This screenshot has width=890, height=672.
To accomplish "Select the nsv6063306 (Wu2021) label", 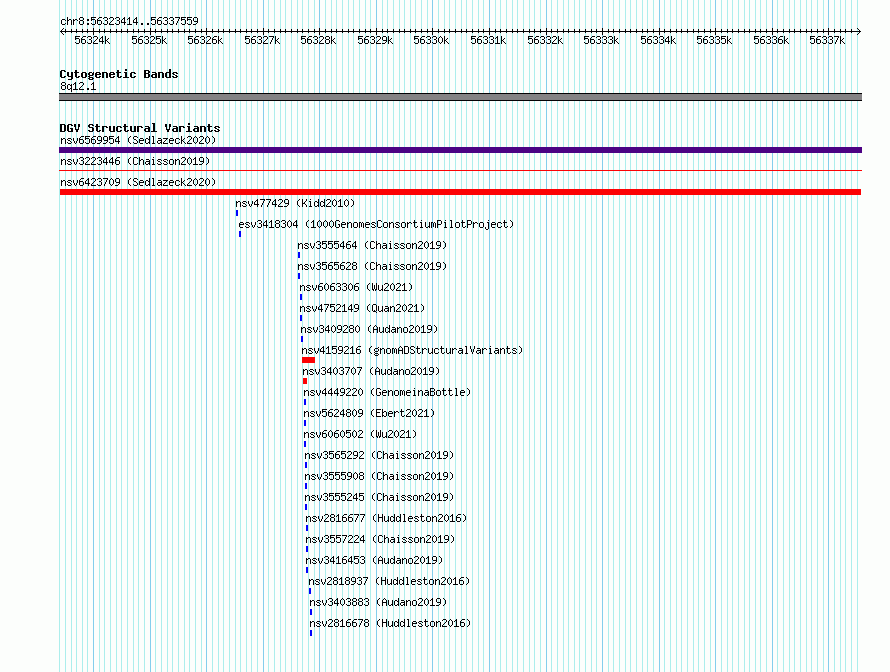I will tap(356, 287).
